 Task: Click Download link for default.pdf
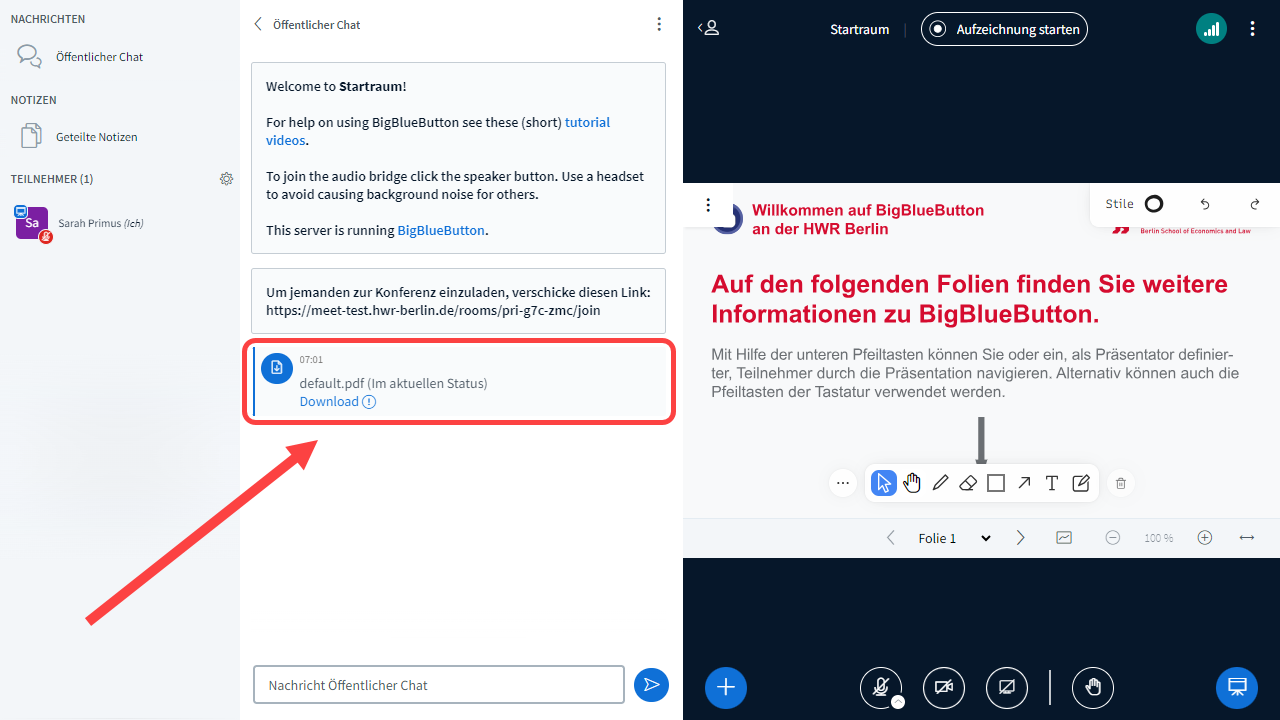[329, 402]
